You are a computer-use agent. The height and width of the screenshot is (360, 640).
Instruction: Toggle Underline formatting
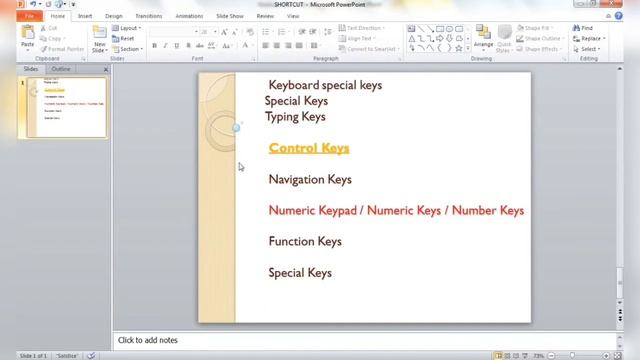(x=176, y=46)
